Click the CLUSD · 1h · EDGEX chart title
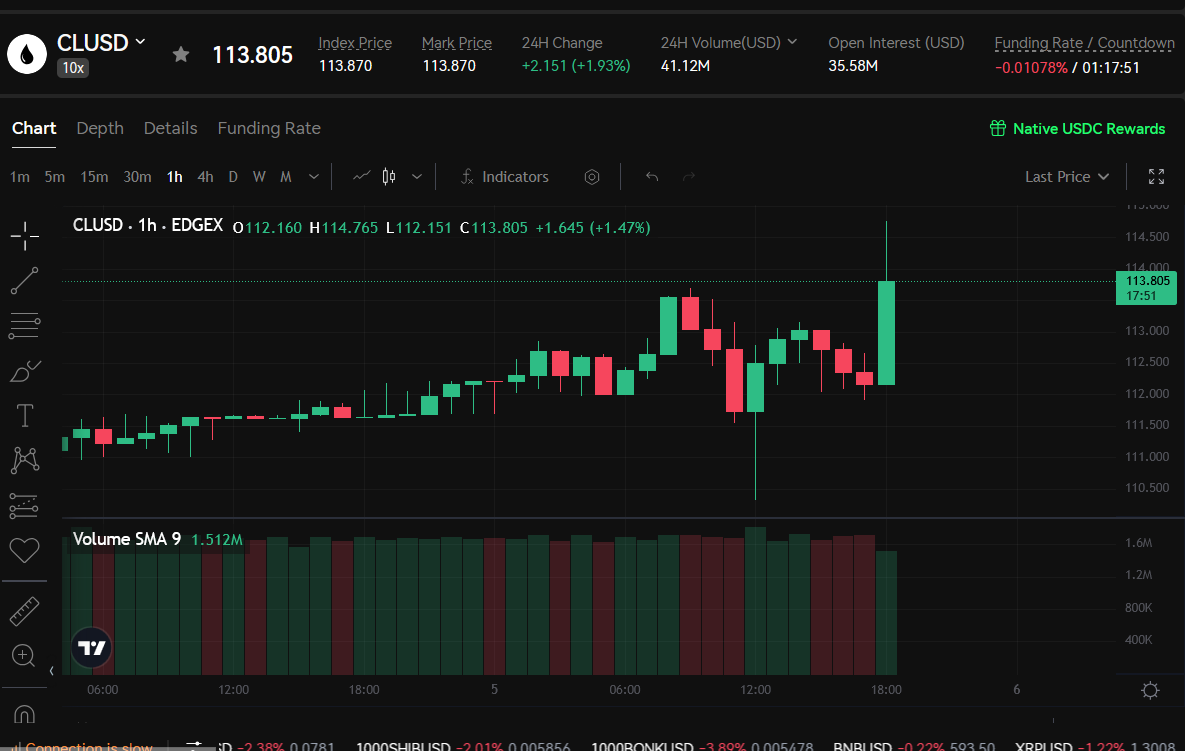Viewport: 1185px width, 751px height. [147, 225]
